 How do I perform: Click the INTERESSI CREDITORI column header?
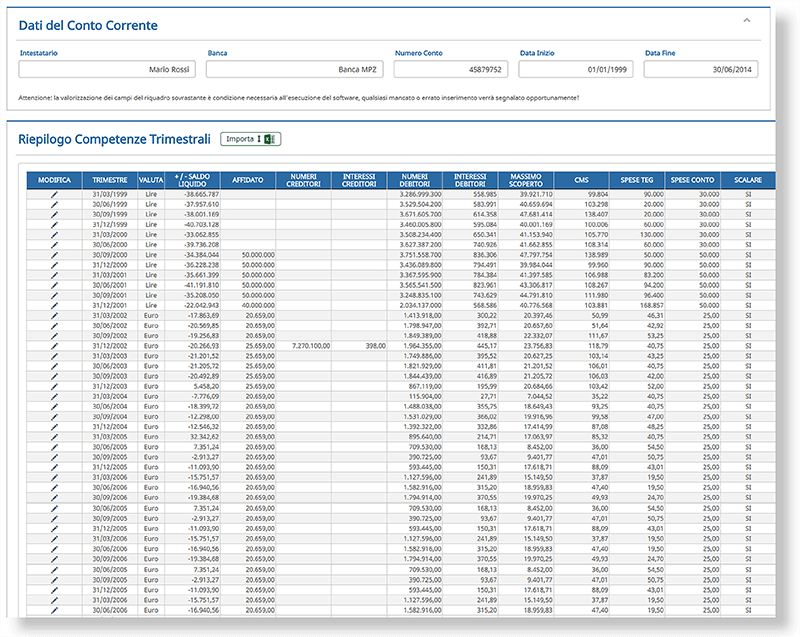point(359,180)
